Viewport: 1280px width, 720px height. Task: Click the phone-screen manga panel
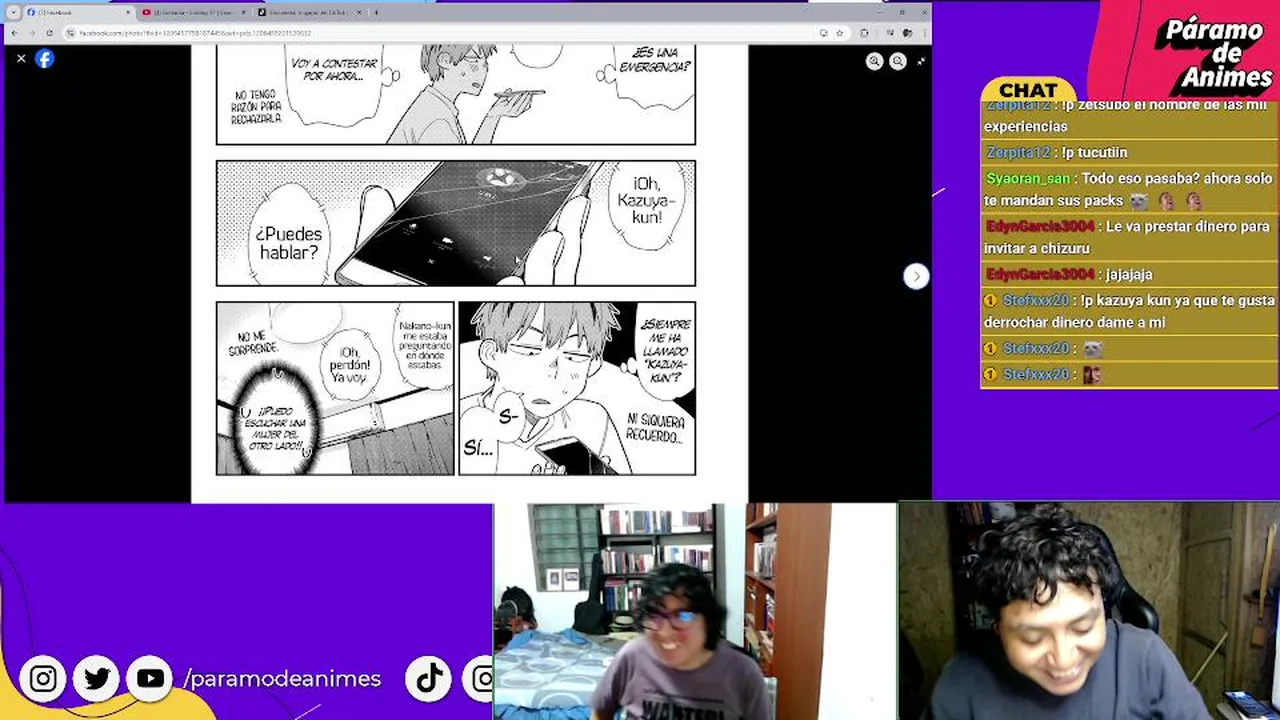coord(455,224)
